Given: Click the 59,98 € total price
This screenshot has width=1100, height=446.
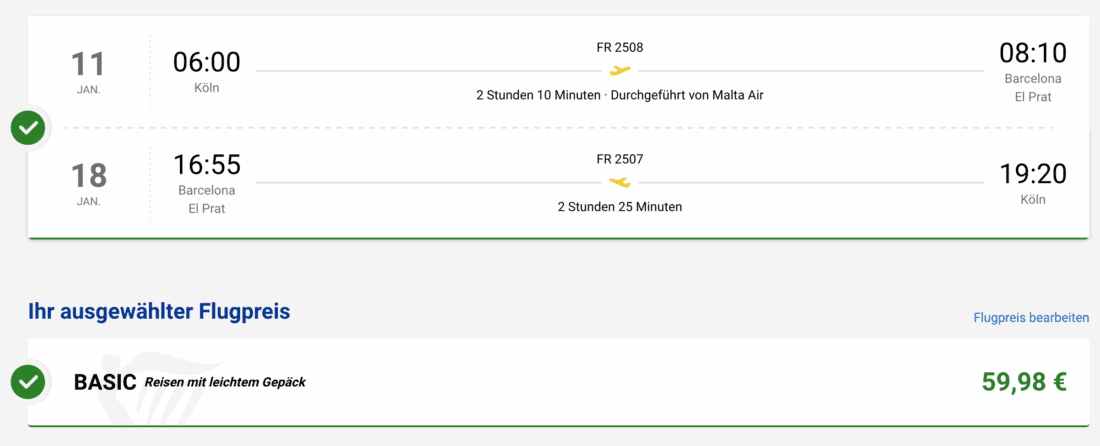Looking at the screenshot, I should 1024,381.
